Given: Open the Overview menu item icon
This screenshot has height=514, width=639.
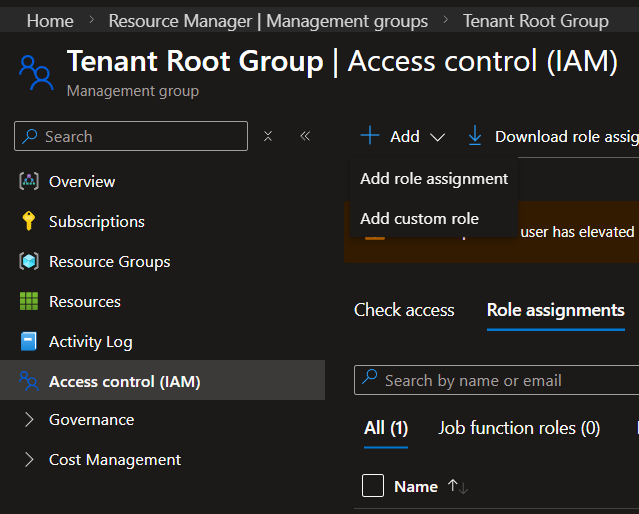Looking at the screenshot, I should pos(29,181).
